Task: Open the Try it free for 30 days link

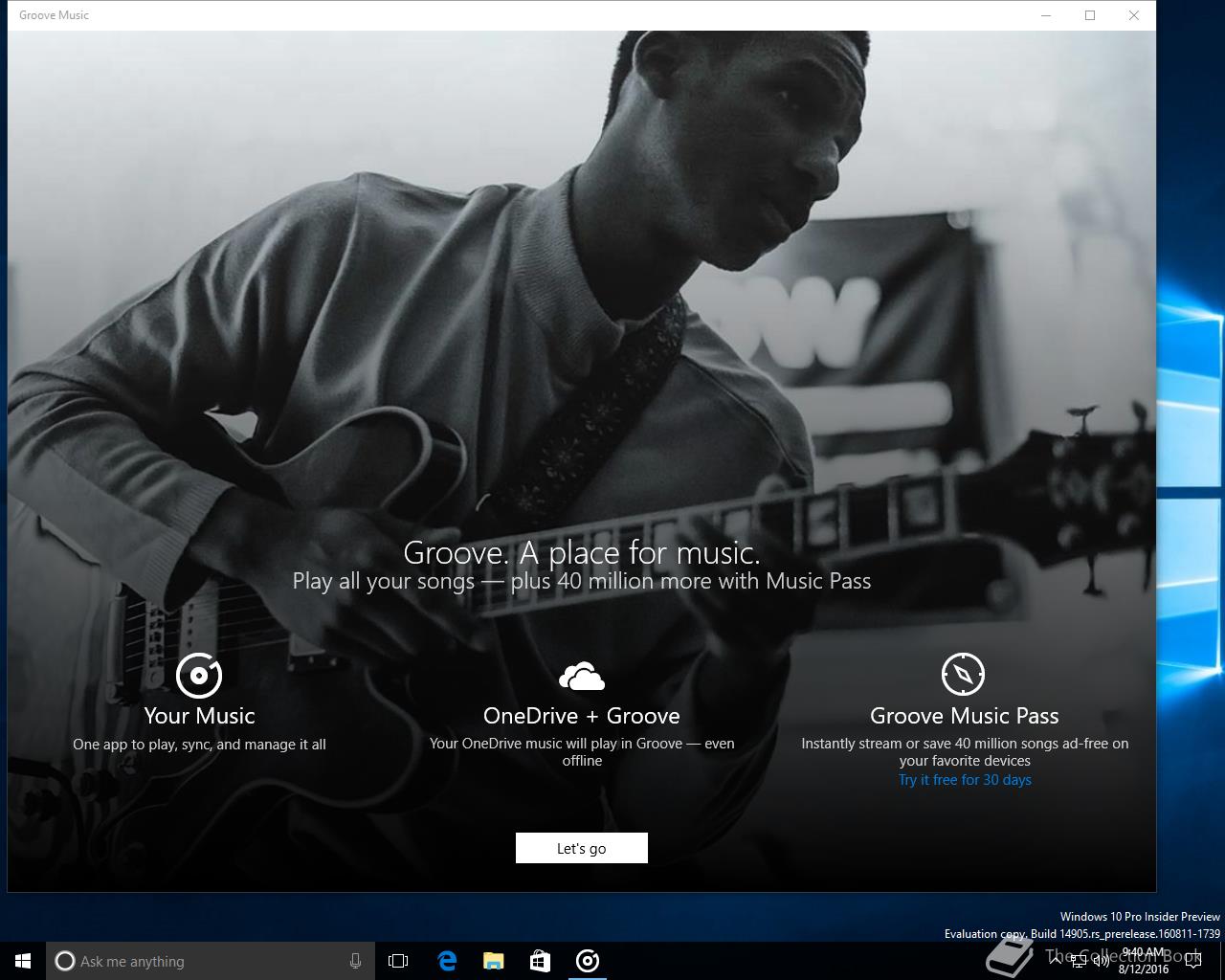Action: click(965, 780)
